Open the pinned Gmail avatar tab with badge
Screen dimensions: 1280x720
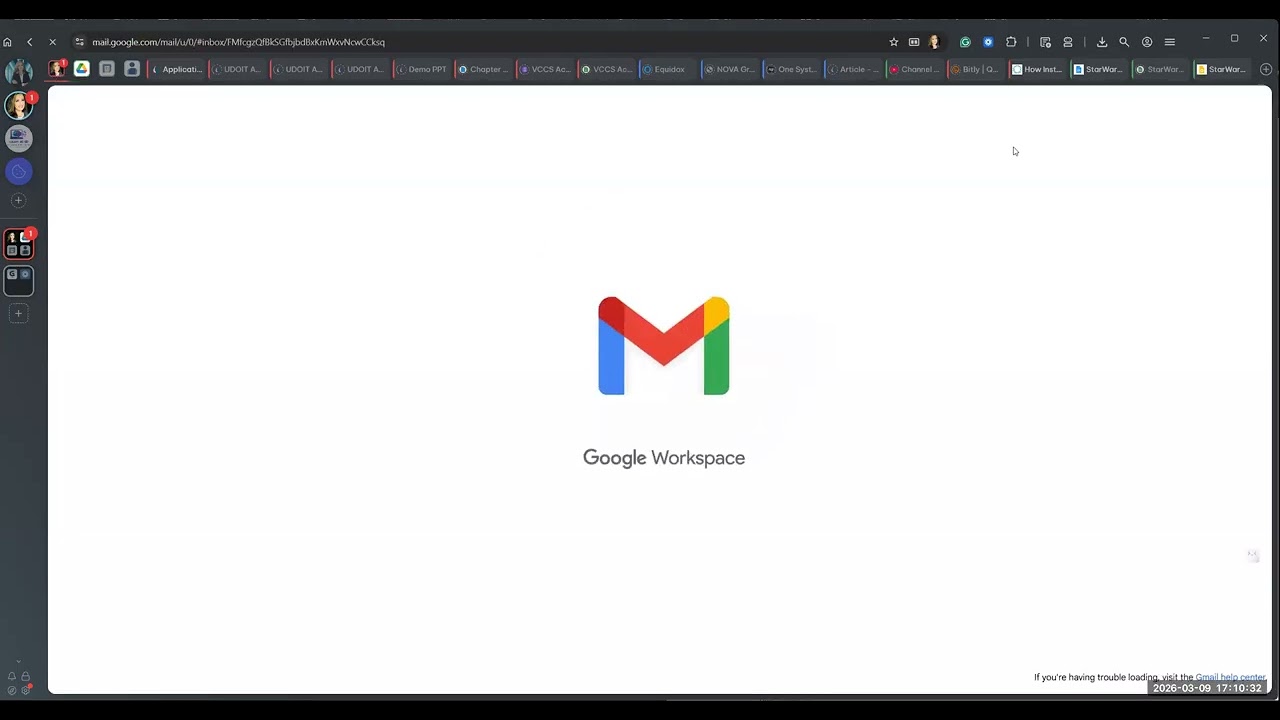pyautogui.click(x=57, y=69)
